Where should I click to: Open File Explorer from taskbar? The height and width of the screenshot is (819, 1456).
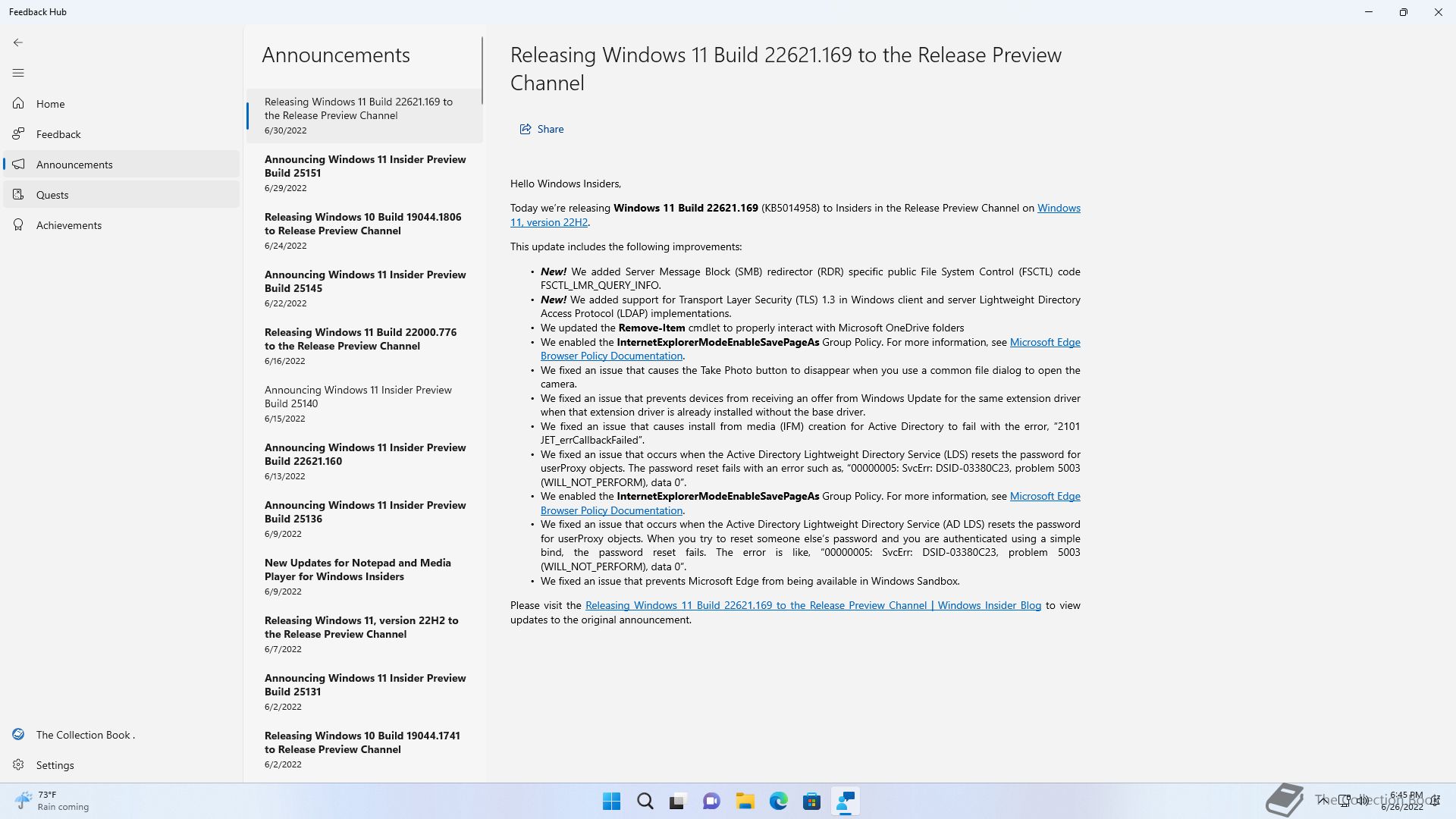745,802
